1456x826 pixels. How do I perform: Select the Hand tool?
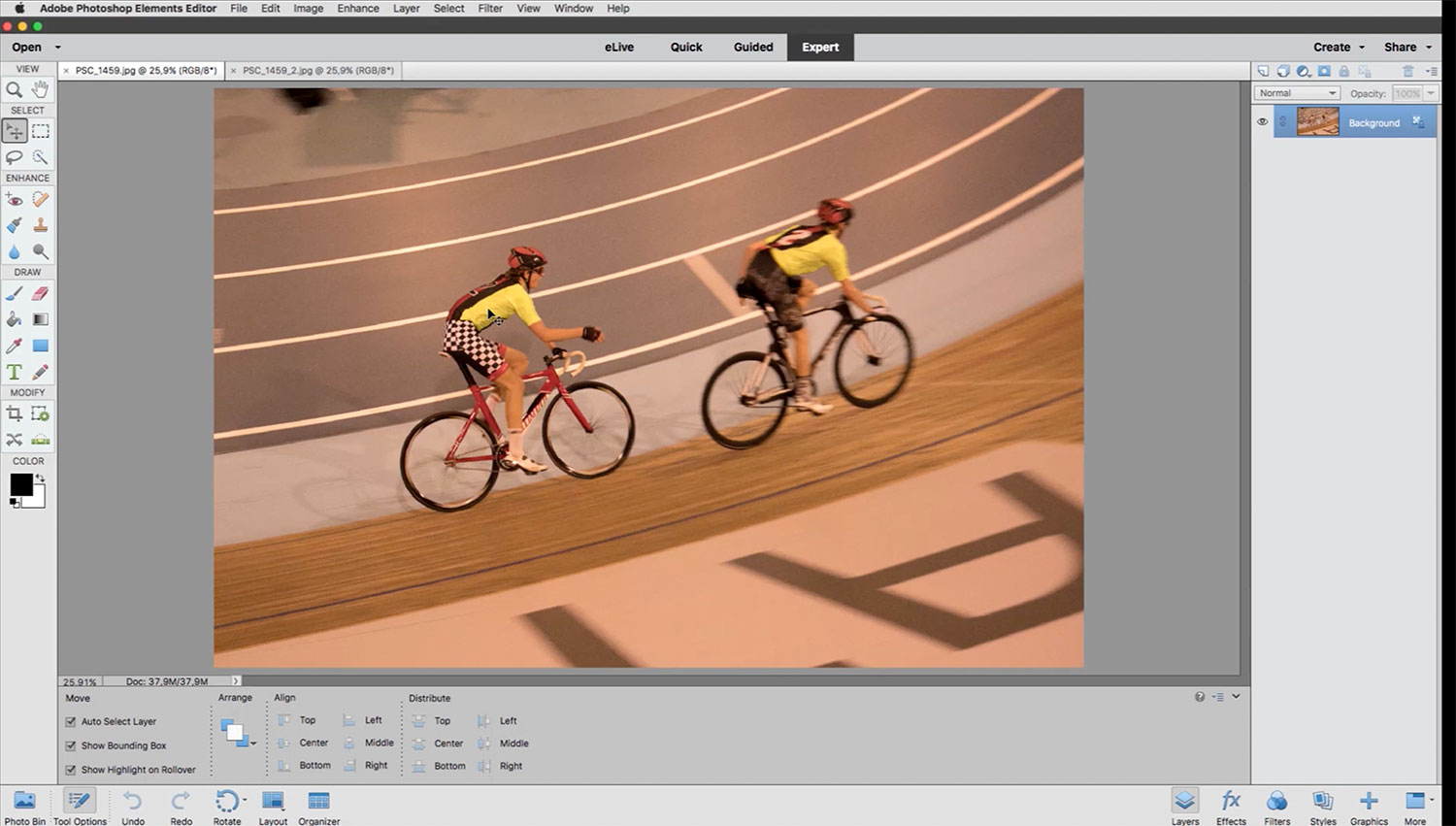pos(41,89)
